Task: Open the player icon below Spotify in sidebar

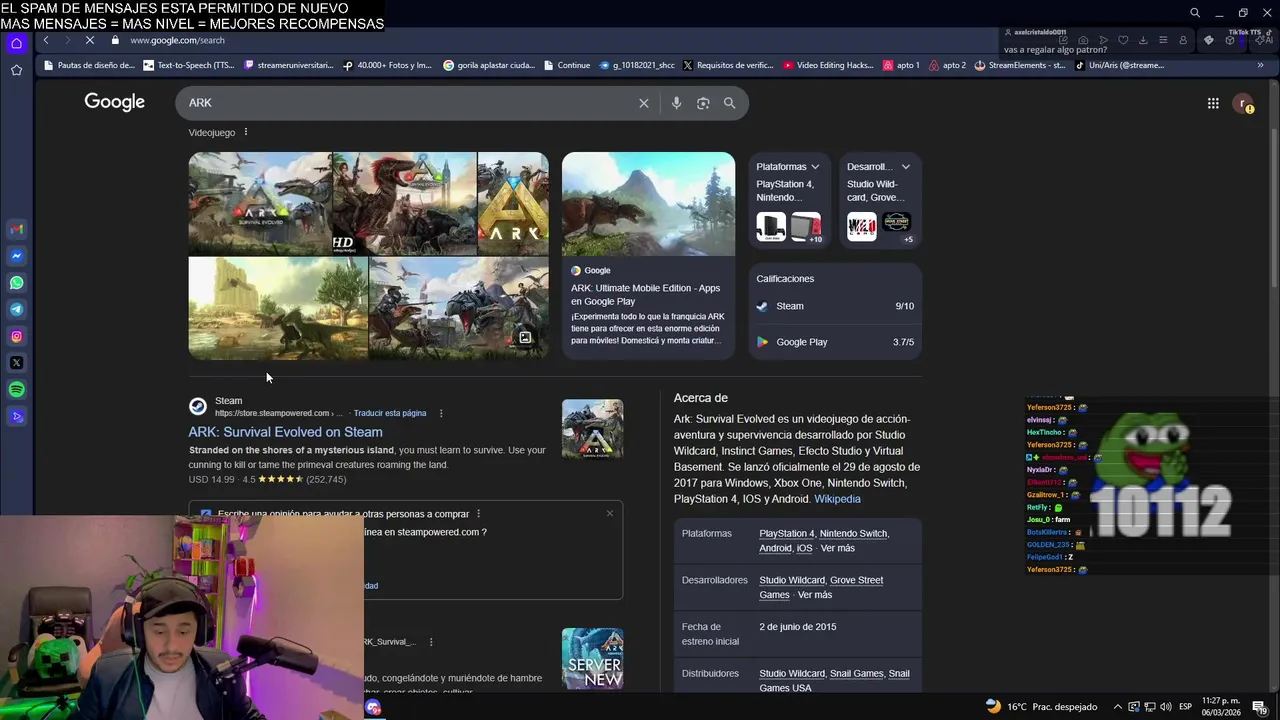Action: 16,417
